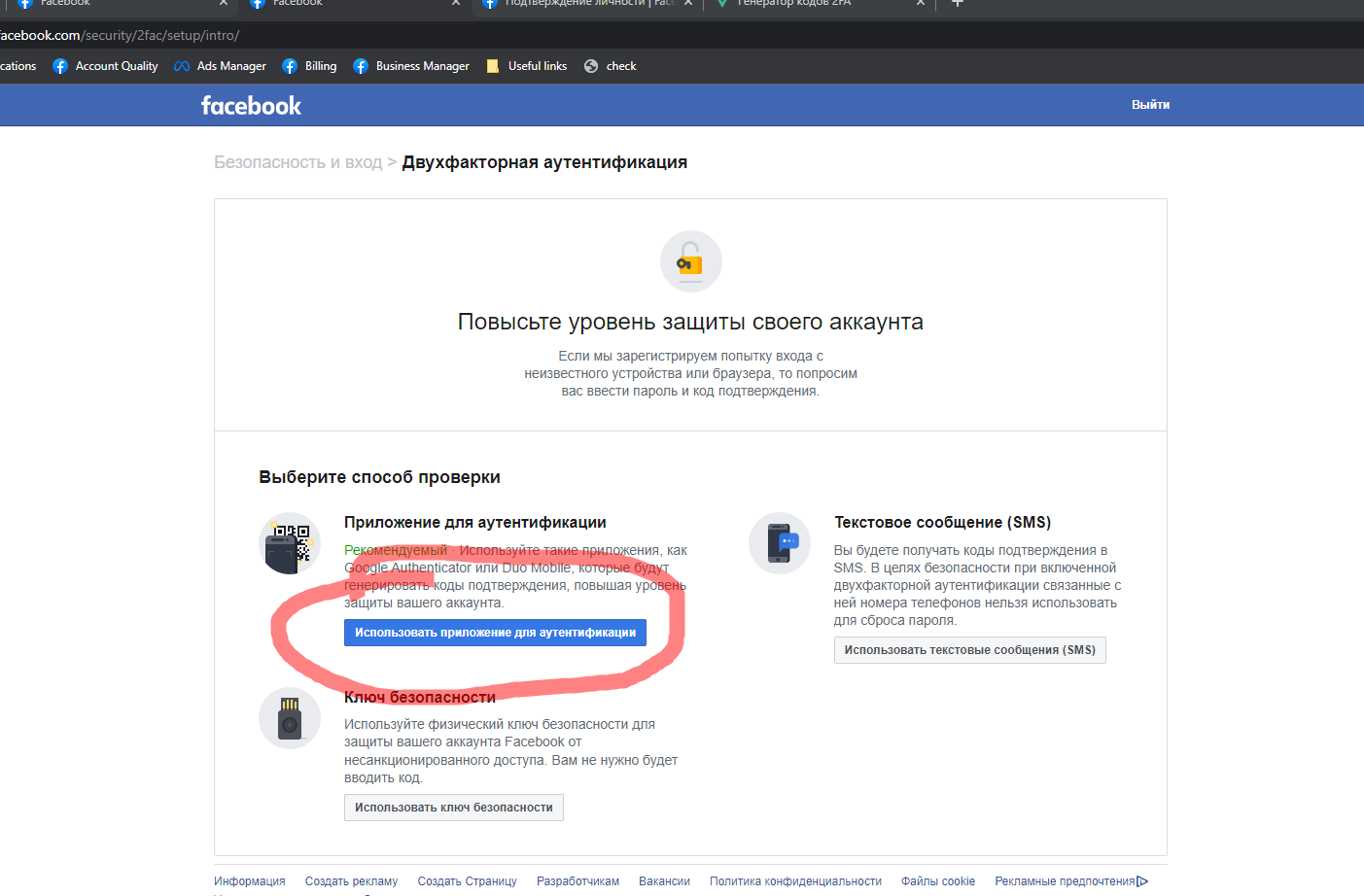Click Использовать приложение для аутентификации button
The image size is (1364, 896).
pyautogui.click(x=495, y=633)
